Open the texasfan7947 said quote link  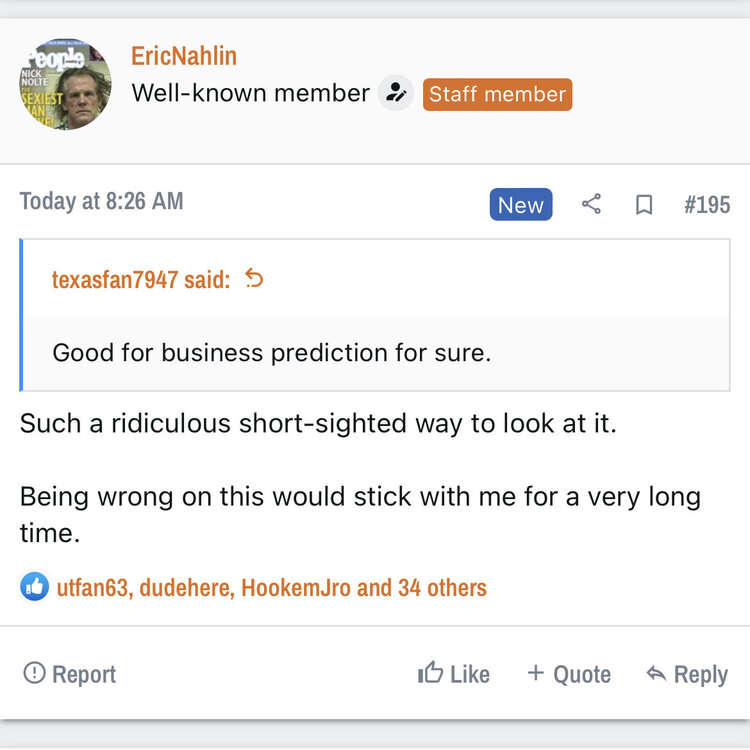pos(140,280)
